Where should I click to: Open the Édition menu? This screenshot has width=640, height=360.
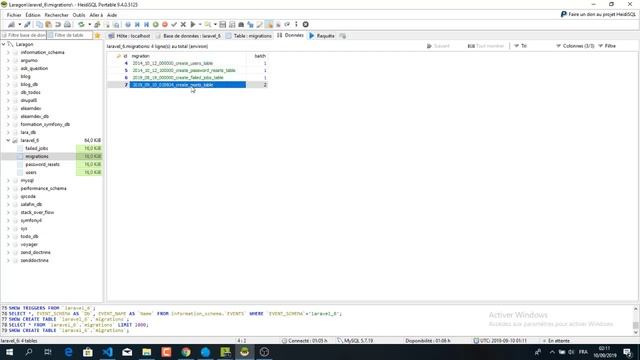point(33,15)
